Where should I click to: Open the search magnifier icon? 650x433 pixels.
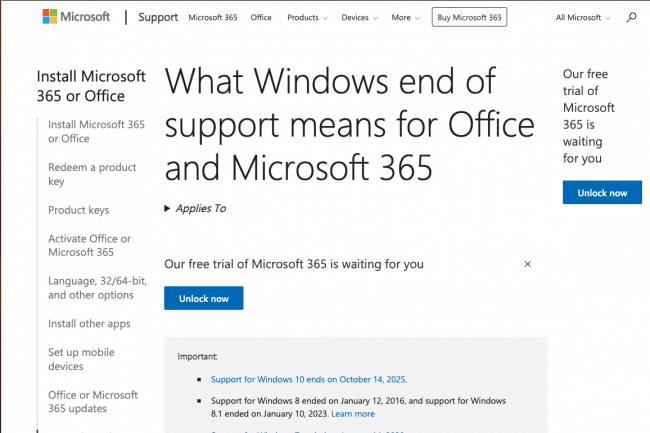click(x=631, y=17)
